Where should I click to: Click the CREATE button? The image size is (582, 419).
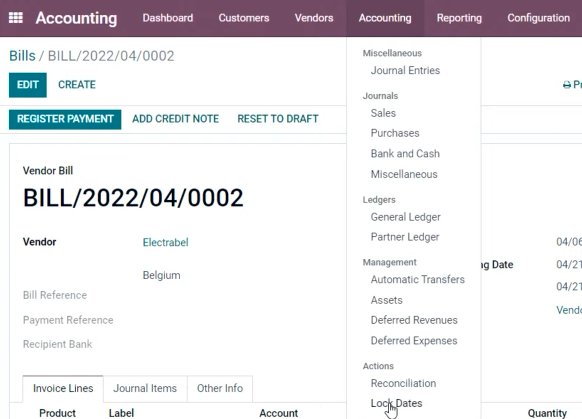77,85
